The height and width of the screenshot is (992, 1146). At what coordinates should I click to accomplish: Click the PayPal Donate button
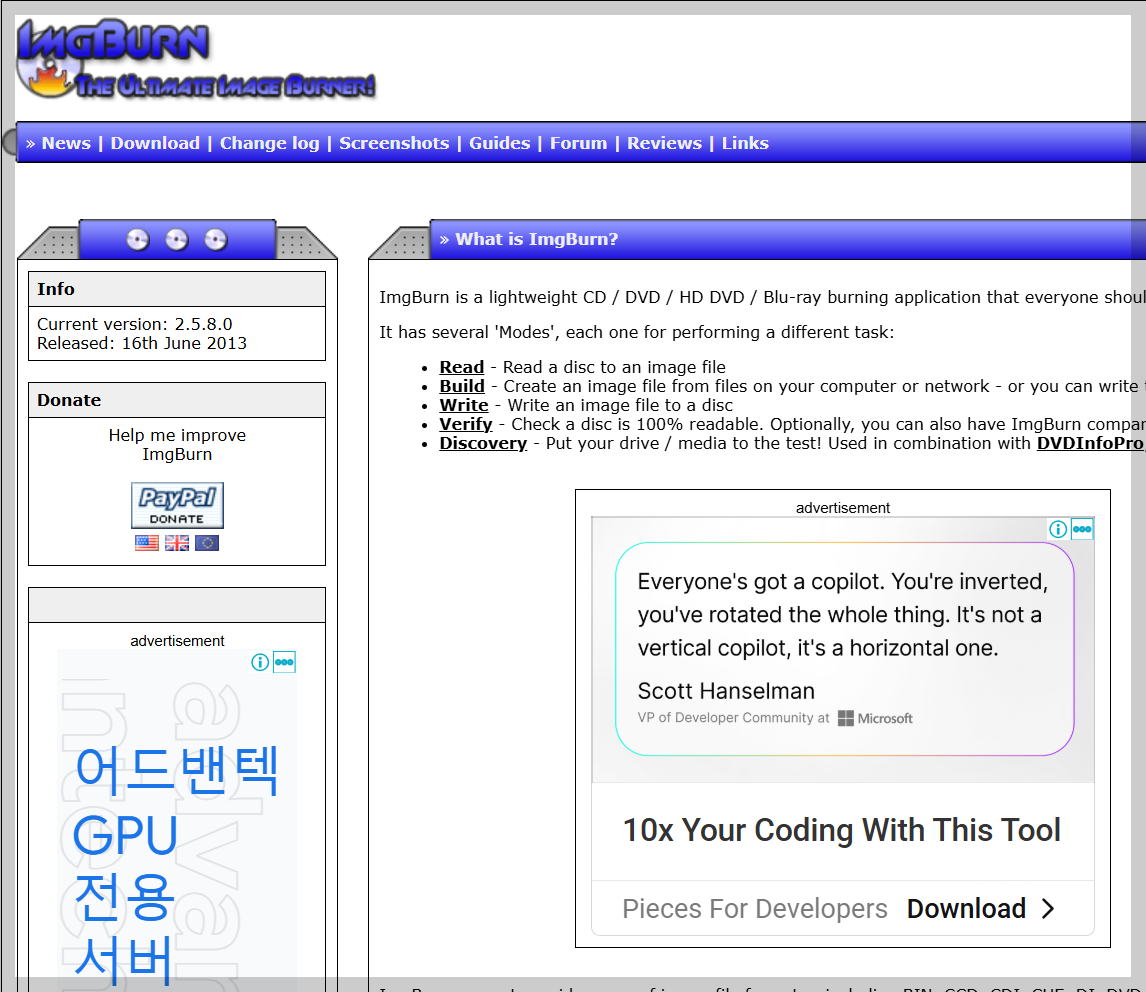178,505
